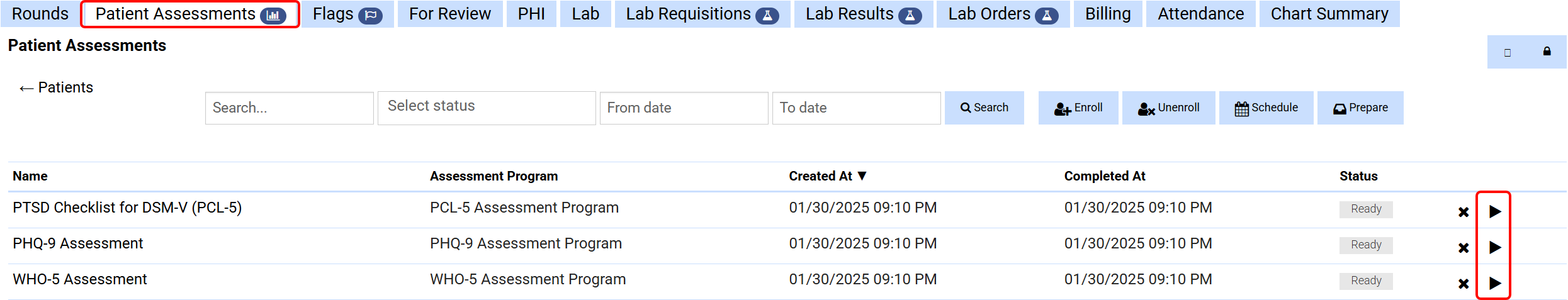Click the Prepare button

1360,108
